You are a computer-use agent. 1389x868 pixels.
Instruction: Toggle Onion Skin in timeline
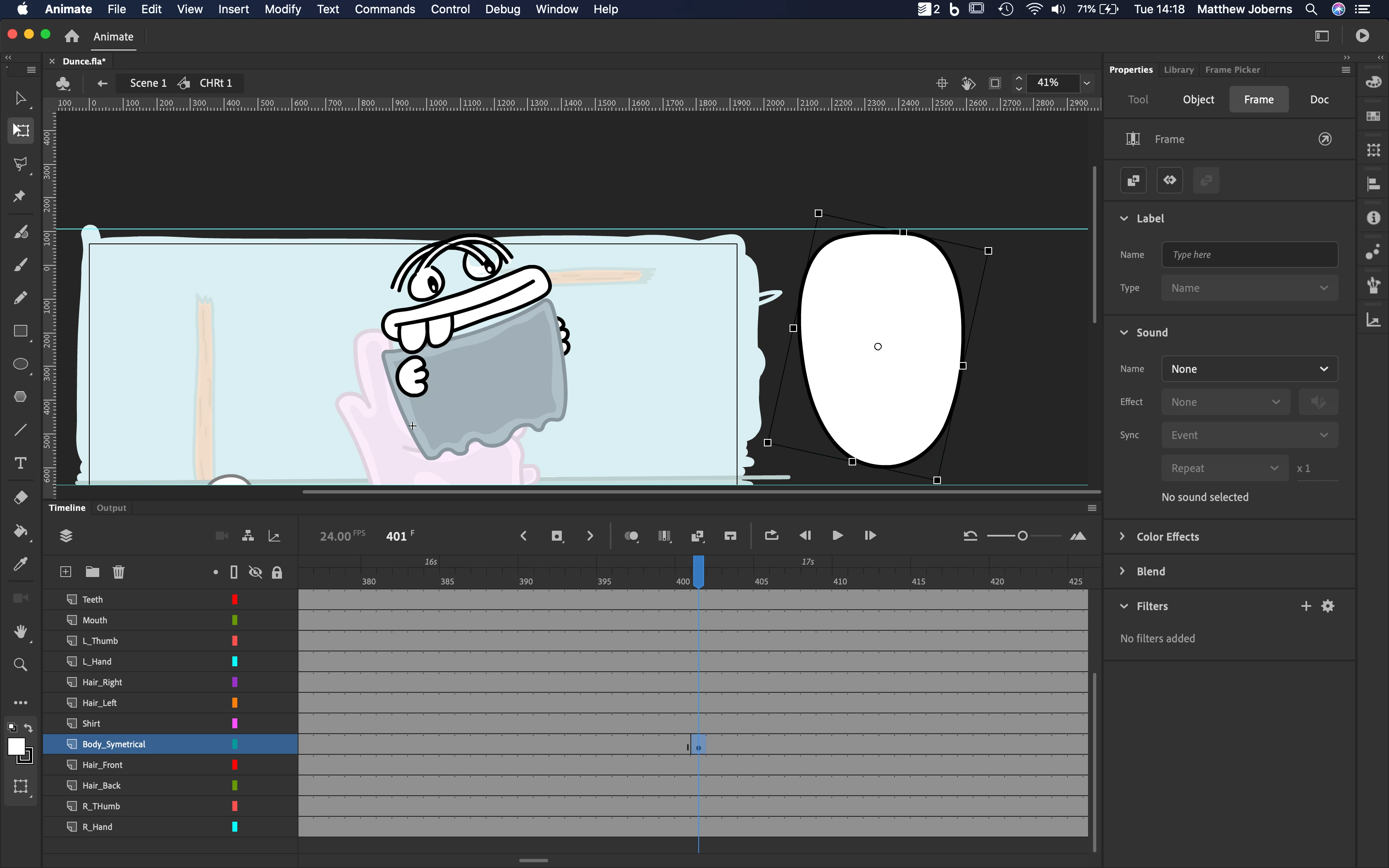pos(631,536)
